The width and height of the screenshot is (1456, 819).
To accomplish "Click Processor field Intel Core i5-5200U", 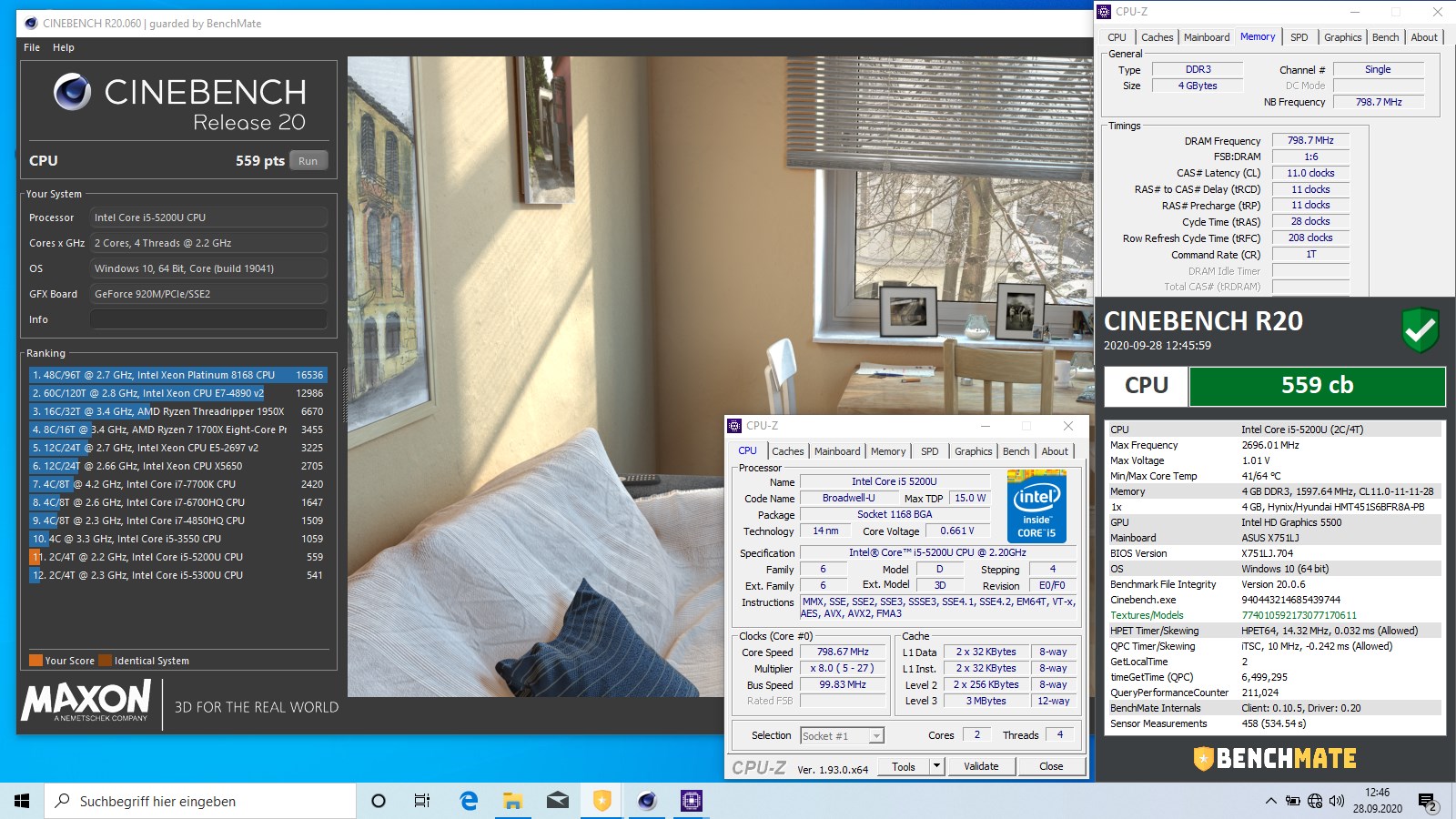I will click(208, 217).
